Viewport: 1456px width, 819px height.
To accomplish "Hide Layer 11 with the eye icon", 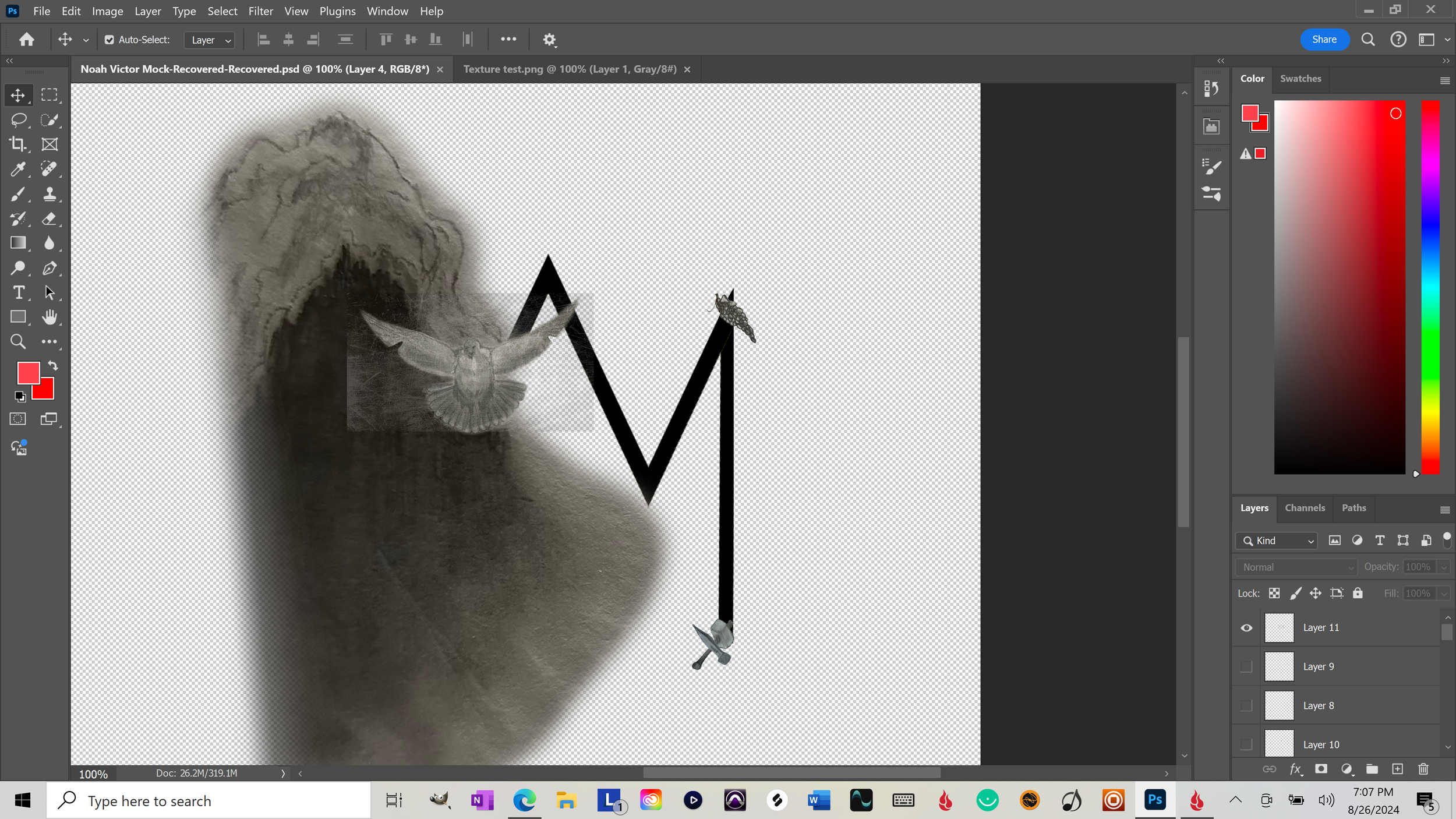I will [1246, 628].
